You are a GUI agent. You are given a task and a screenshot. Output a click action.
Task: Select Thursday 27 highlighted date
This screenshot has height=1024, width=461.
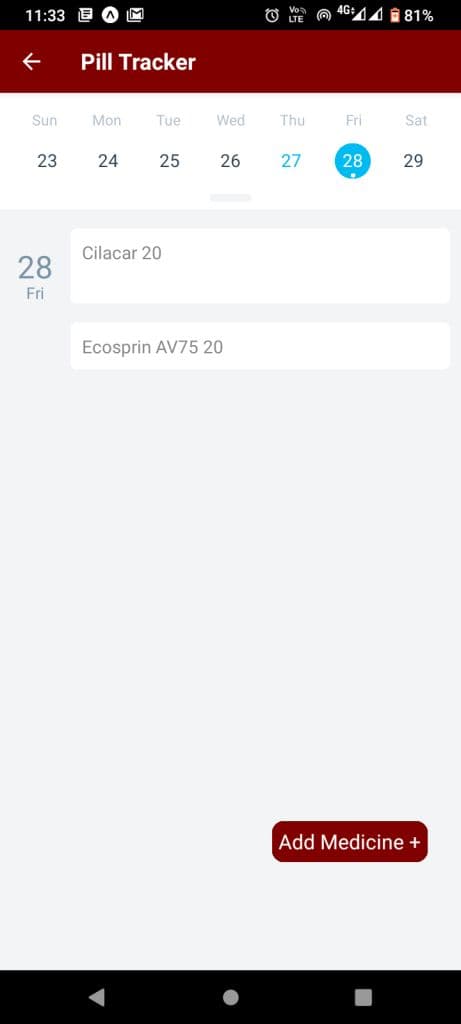pyautogui.click(x=291, y=161)
